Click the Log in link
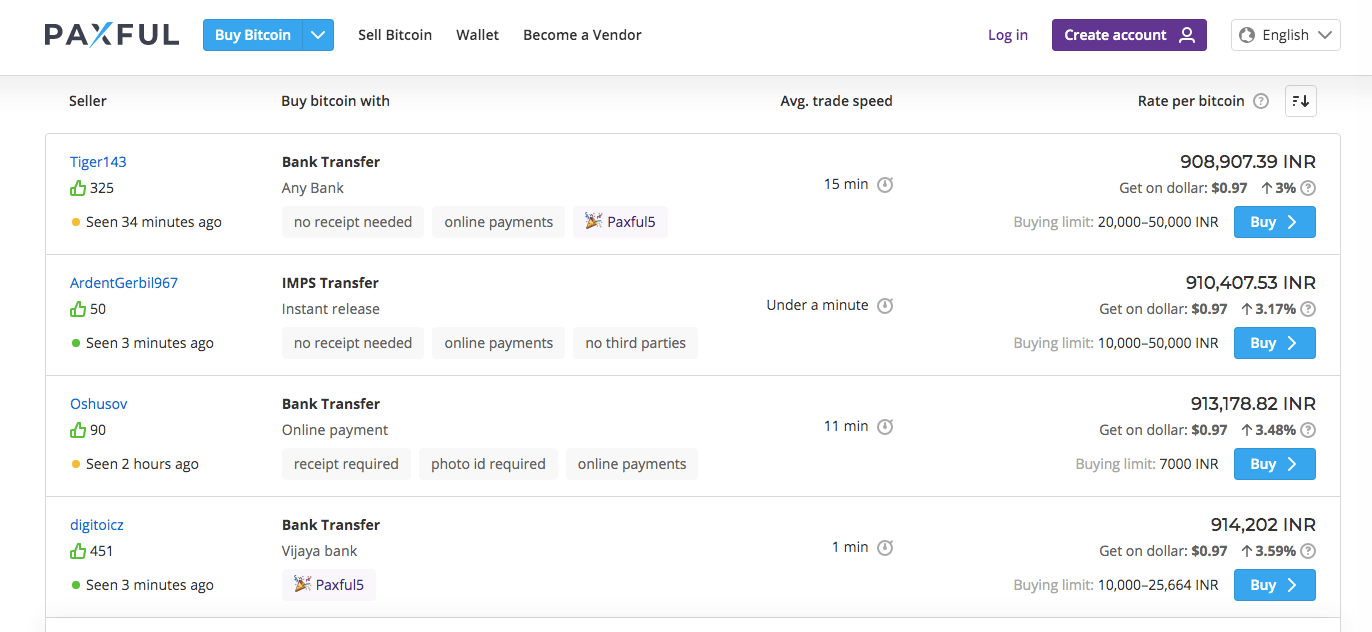 pos(1008,35)
